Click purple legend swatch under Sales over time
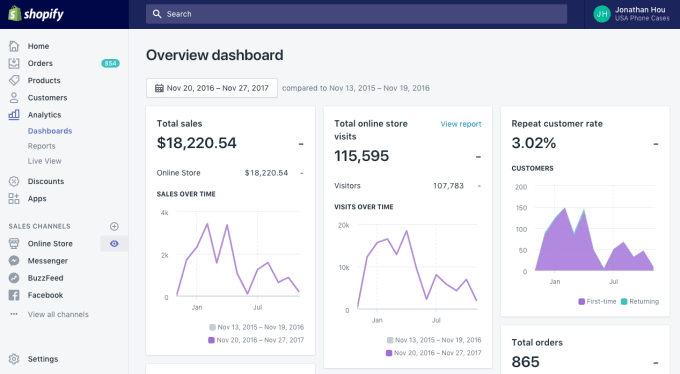 [211, 340]
